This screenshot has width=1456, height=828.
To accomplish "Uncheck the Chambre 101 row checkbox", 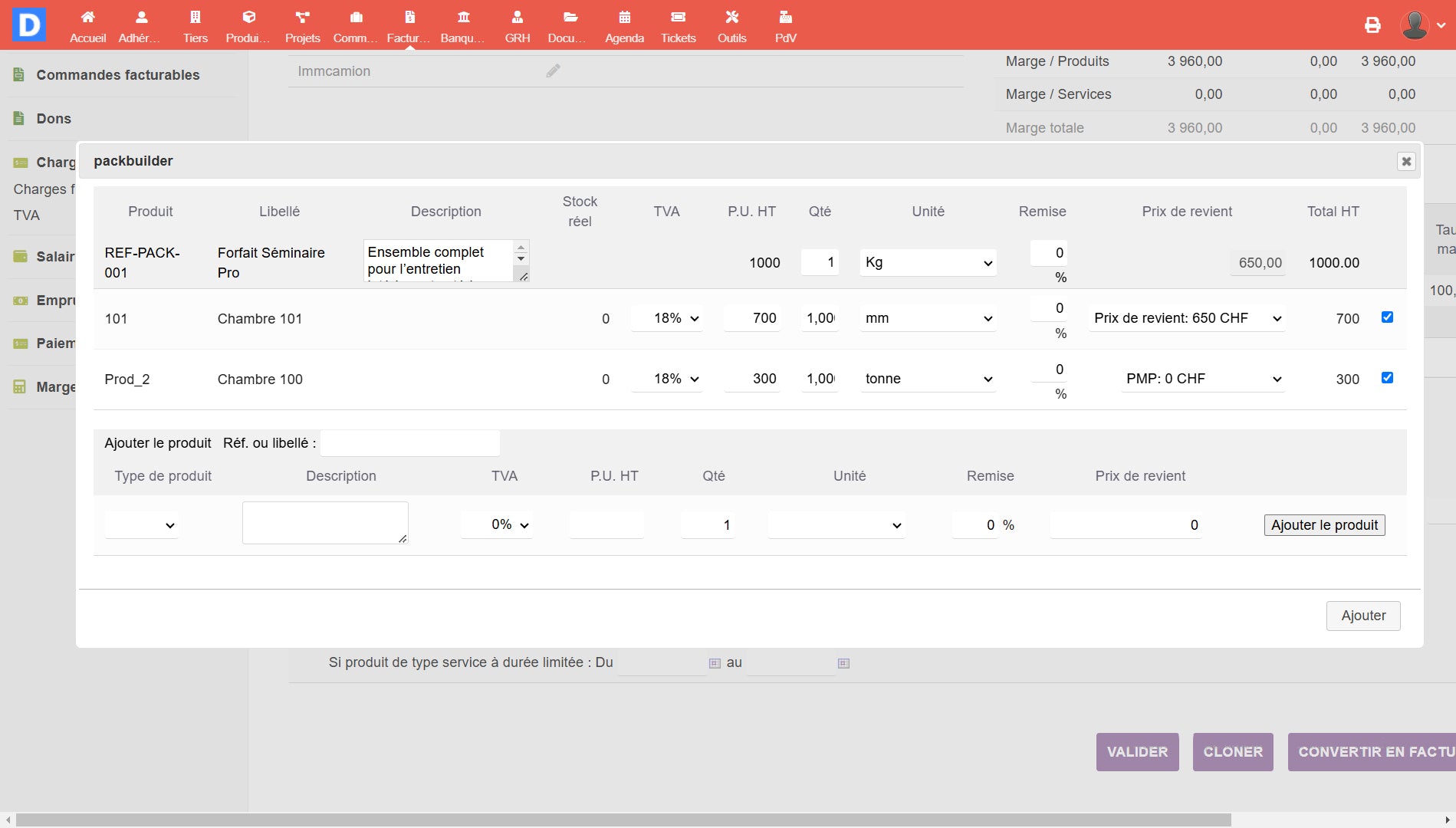I will pos(1387,317).
